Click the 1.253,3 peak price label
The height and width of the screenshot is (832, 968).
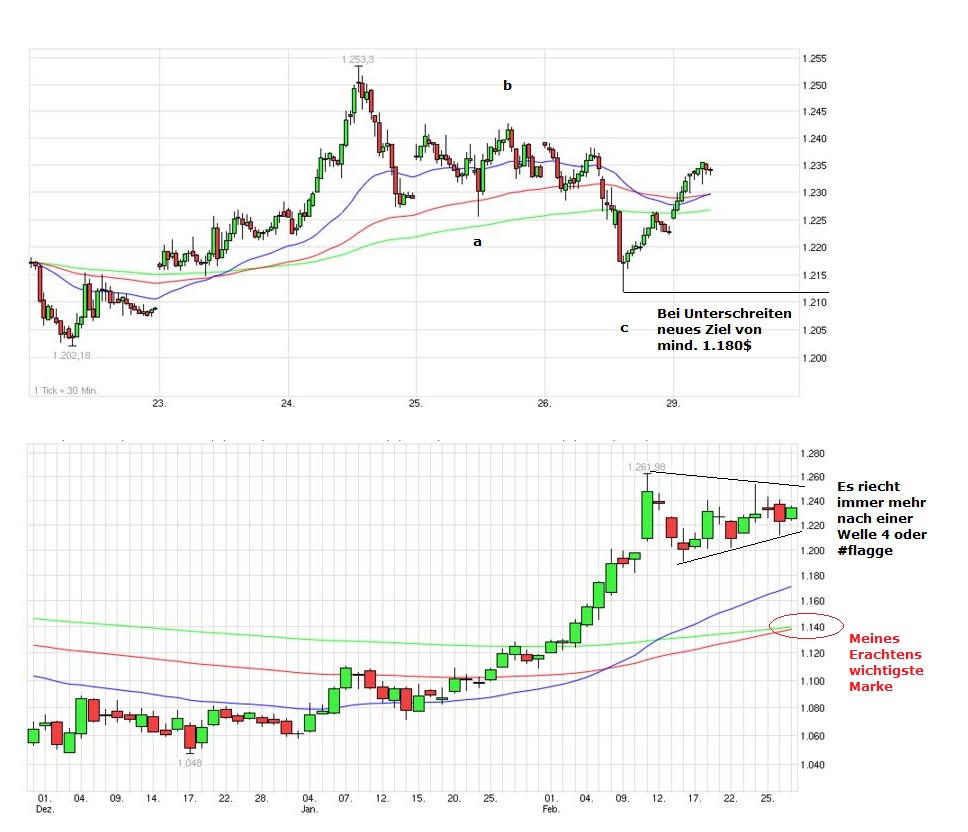coord(357,60)
